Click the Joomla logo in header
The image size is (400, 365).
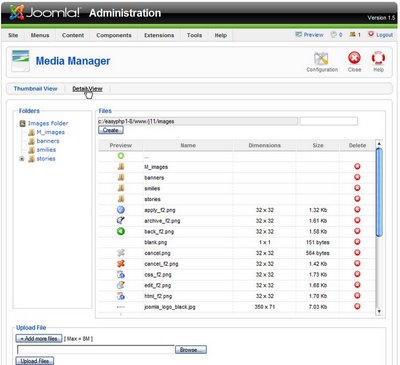45,13
